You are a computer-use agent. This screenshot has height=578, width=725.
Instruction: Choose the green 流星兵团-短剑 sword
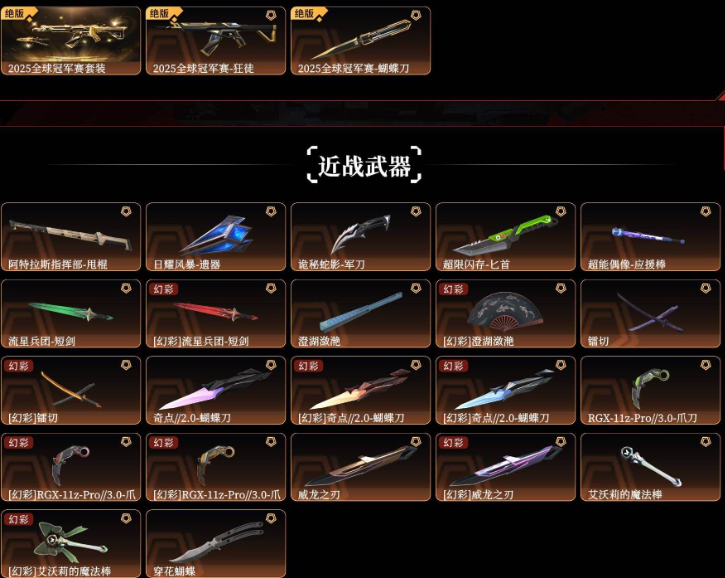(x=71, y=313)
